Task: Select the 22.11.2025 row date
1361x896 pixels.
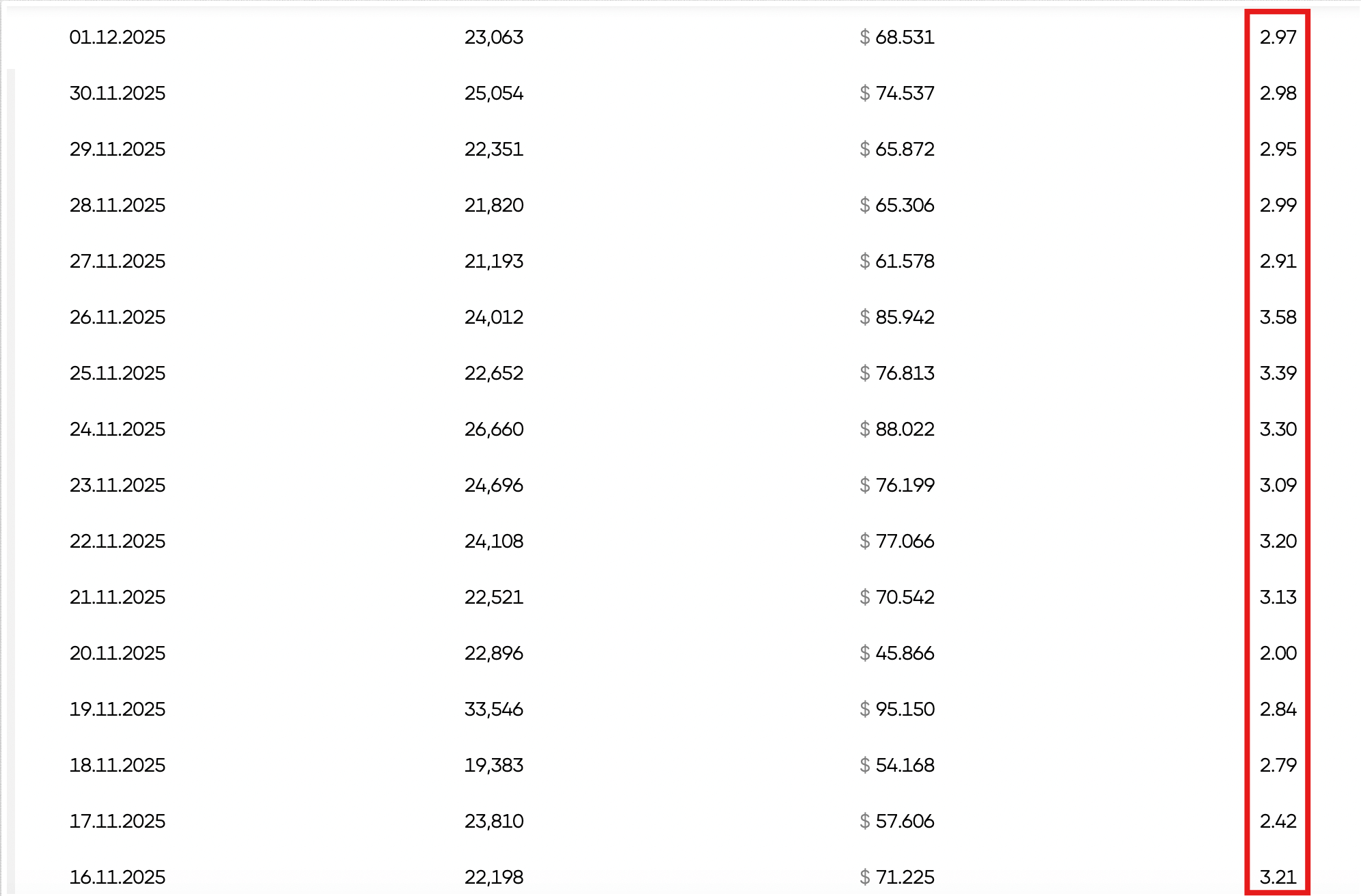Action: tap(118, 541)
